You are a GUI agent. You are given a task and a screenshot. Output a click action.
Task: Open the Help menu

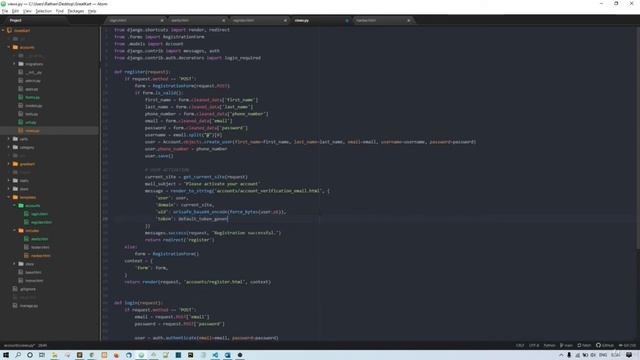[x=92, y=11]
